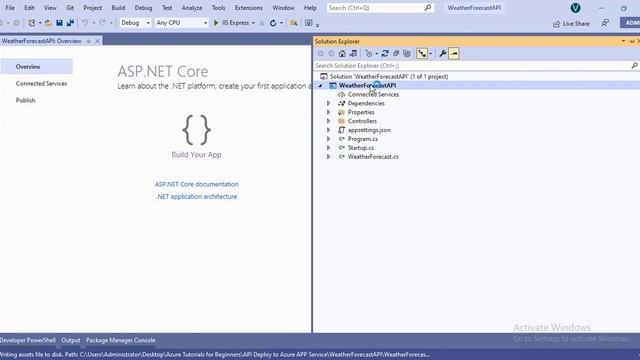Viewport: 640px width, 360px height.
Task: Switch views icon in Solution Explorer
Action: pos(353,53)
